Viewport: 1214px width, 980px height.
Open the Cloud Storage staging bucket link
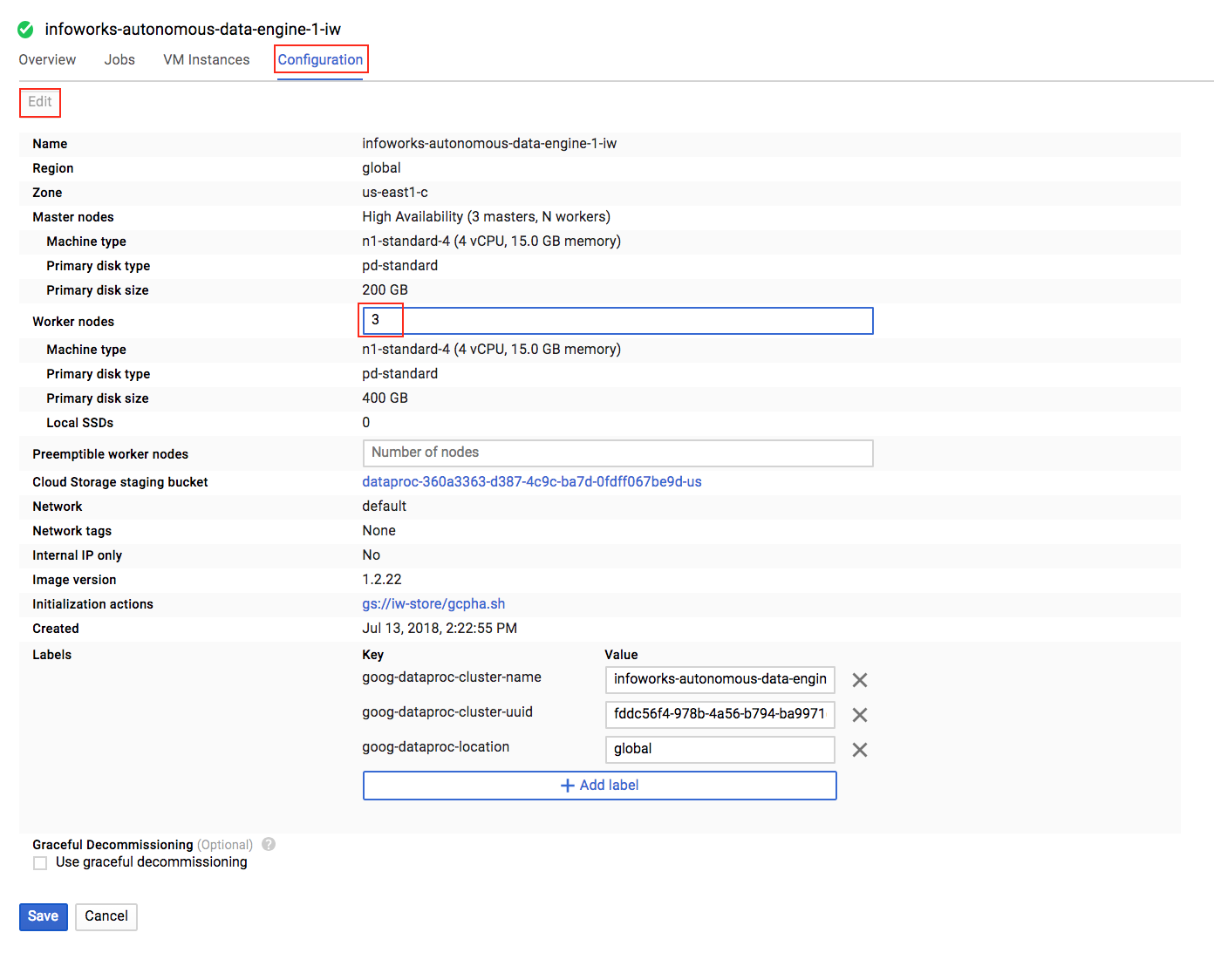click(x=532, y=481)
